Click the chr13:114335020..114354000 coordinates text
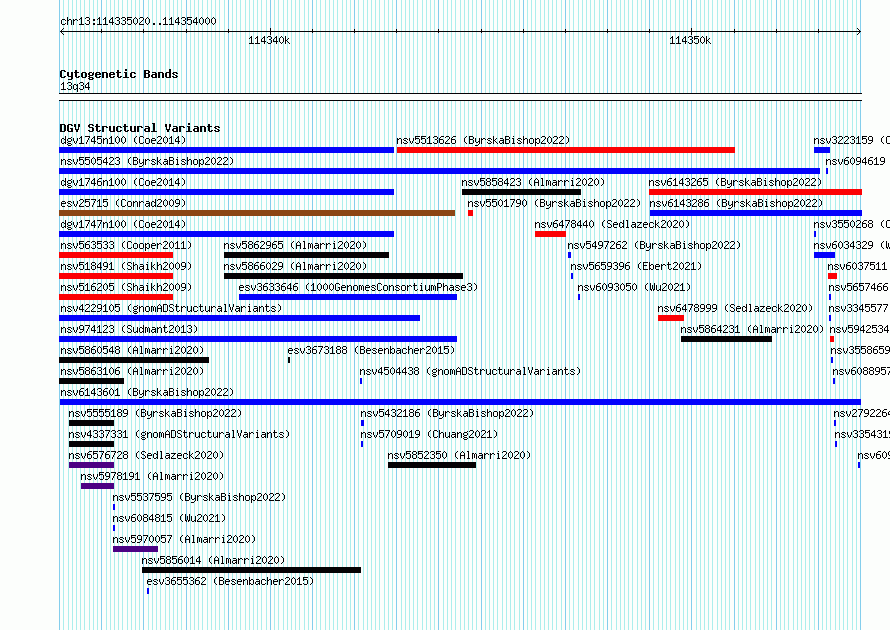This screenshot has height=630, width=890. point(138,22)
